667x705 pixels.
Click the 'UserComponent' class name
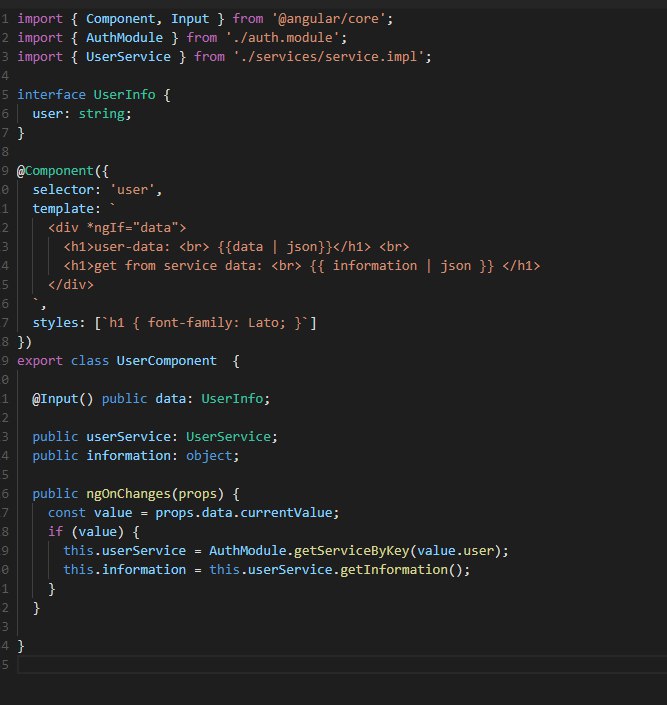point(166,361)
